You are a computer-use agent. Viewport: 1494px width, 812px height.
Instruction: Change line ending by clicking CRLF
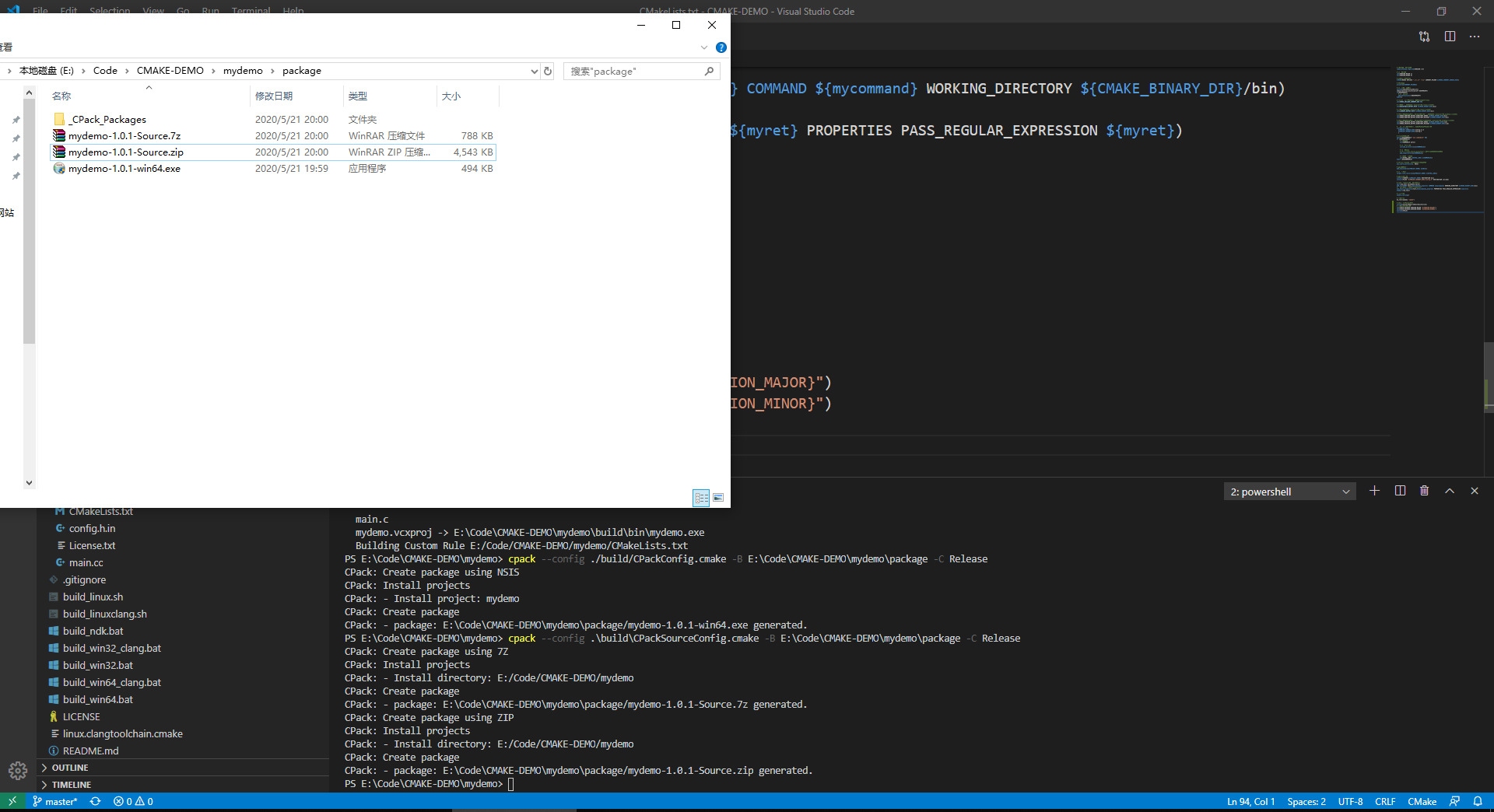(x=1386, y=801)
